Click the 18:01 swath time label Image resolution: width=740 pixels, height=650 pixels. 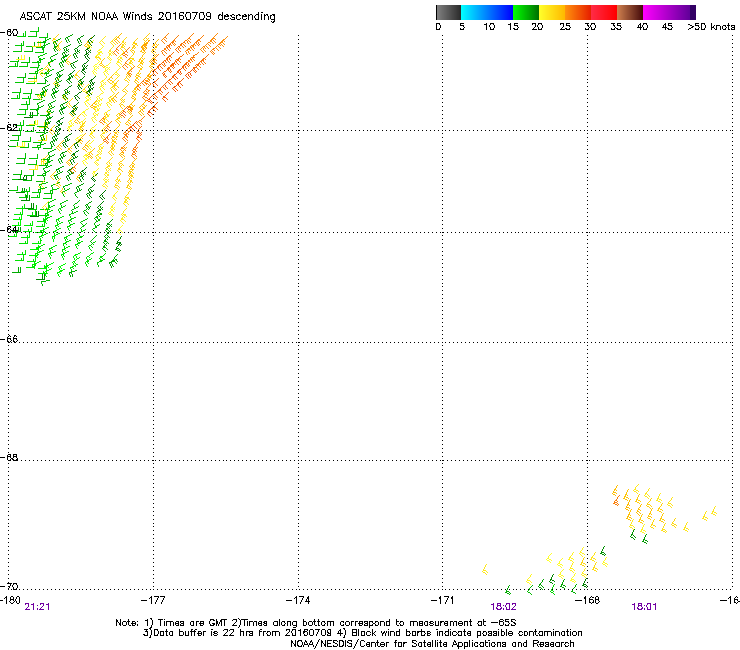click(644, 607)
